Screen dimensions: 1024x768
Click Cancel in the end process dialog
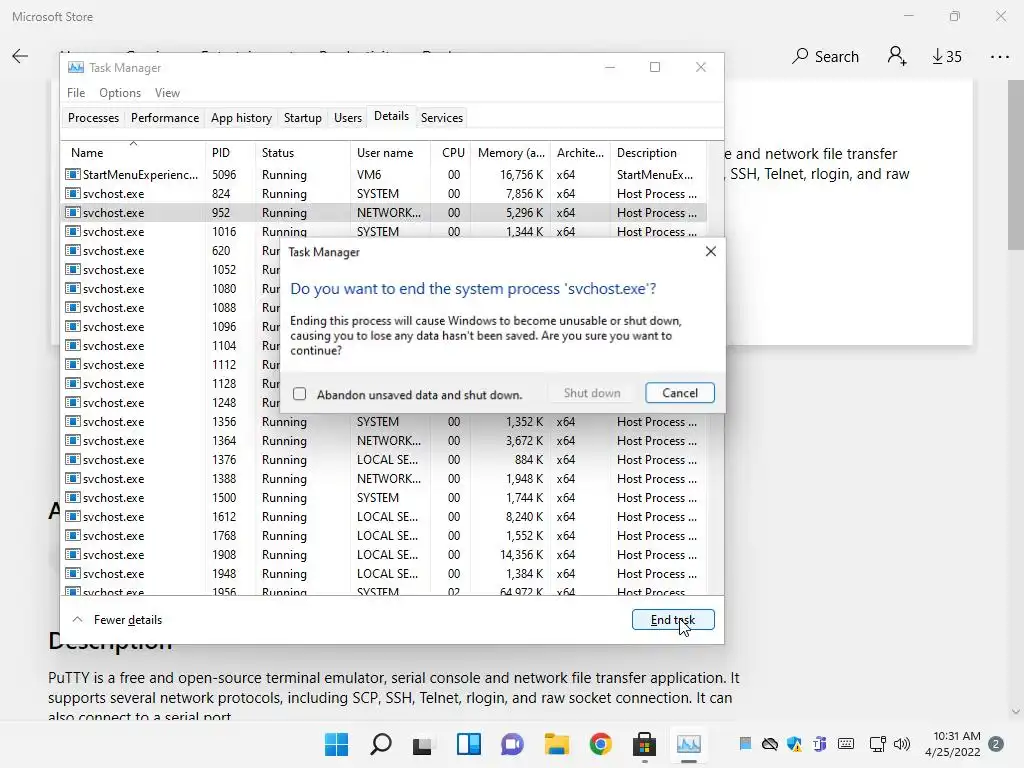[x=679, y=393]
